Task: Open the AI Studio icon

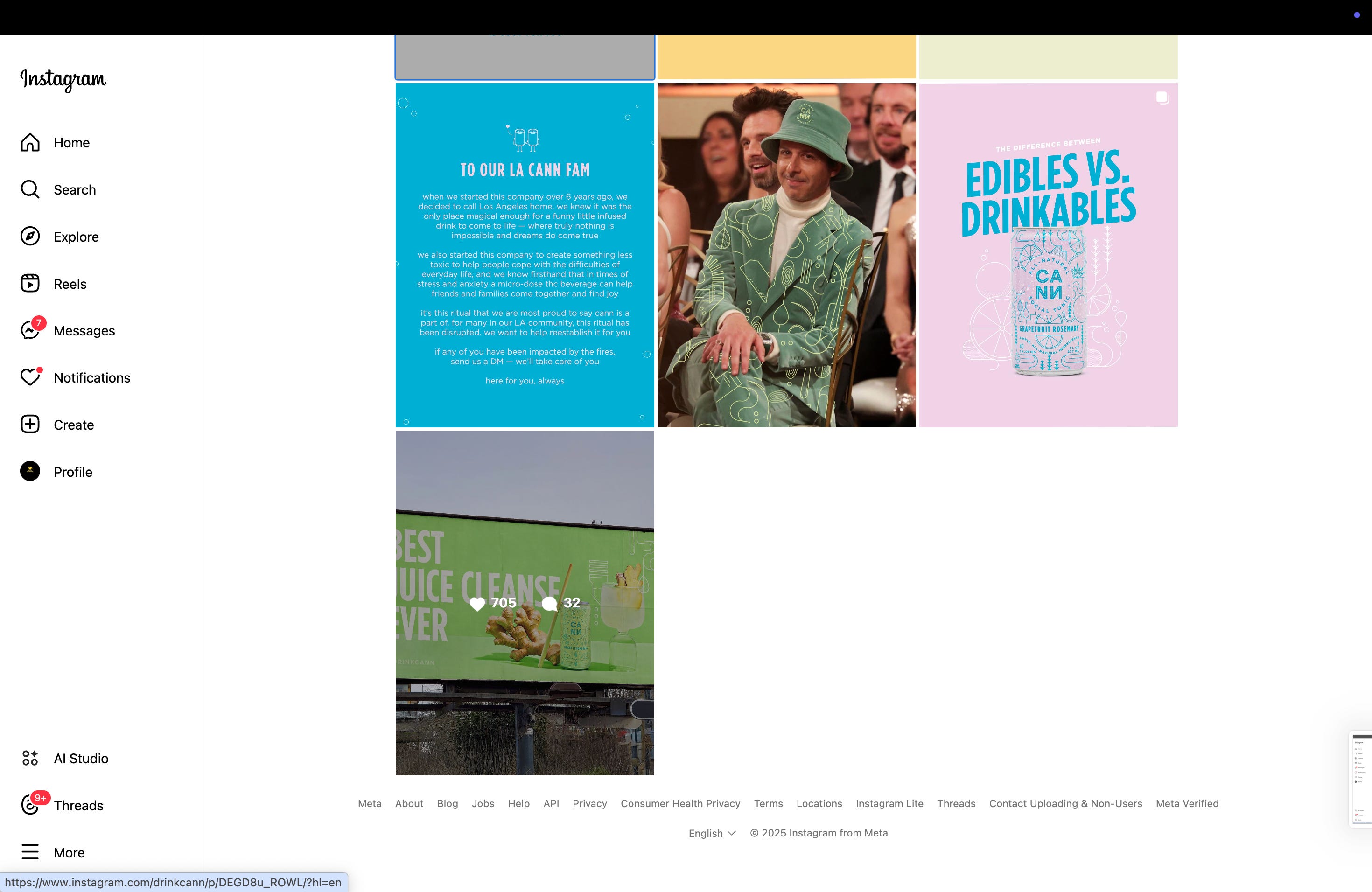Action: (x=30, y=758)
